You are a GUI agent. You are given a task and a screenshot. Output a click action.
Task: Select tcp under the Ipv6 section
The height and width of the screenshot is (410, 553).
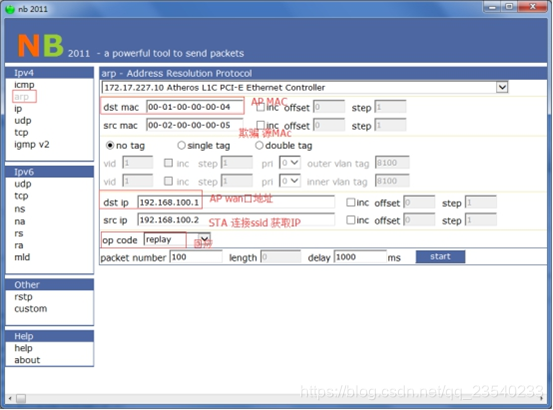21,196
